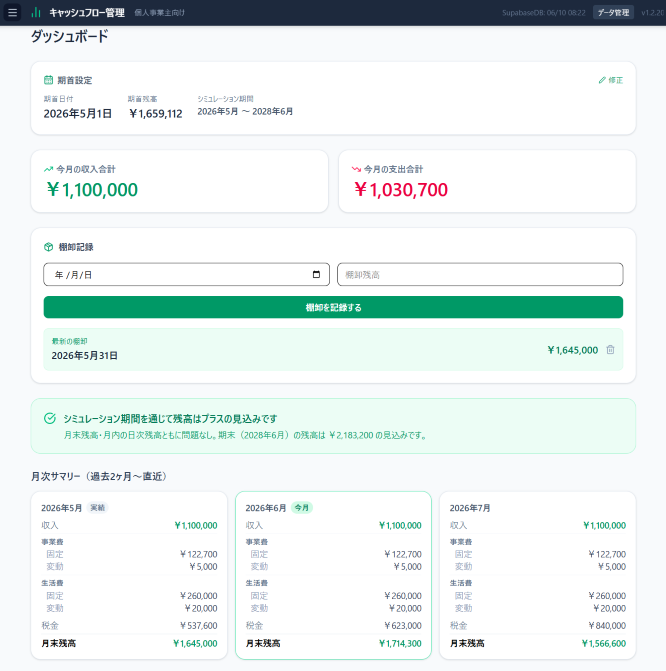Click the green bar chart app logo
The height and width of the screenshot is (671, 666).
click(36, 12)
